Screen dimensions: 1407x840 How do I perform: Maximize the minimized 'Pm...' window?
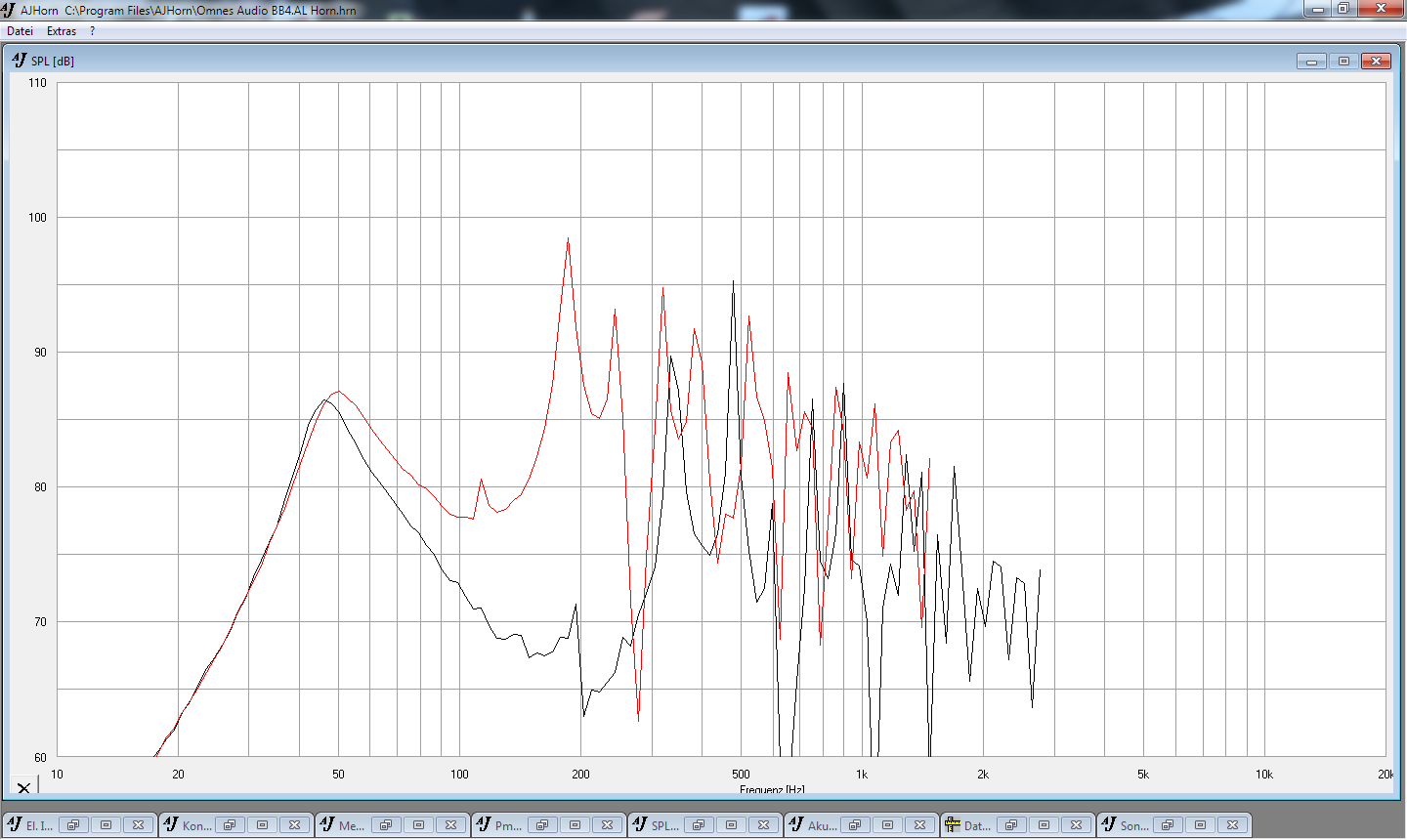(x=575, y=825)
